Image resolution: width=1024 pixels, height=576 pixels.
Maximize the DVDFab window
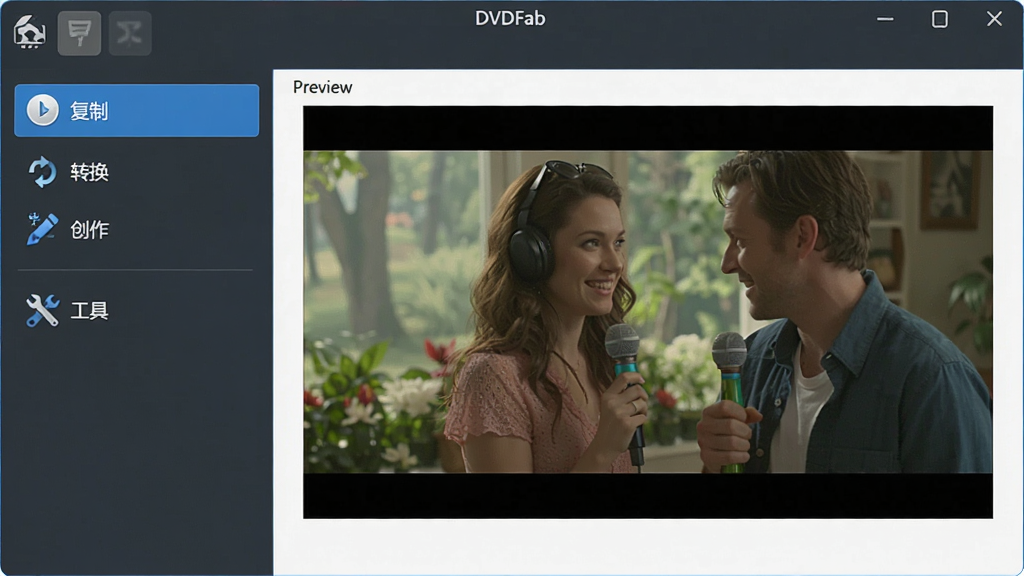click(940, 19)
